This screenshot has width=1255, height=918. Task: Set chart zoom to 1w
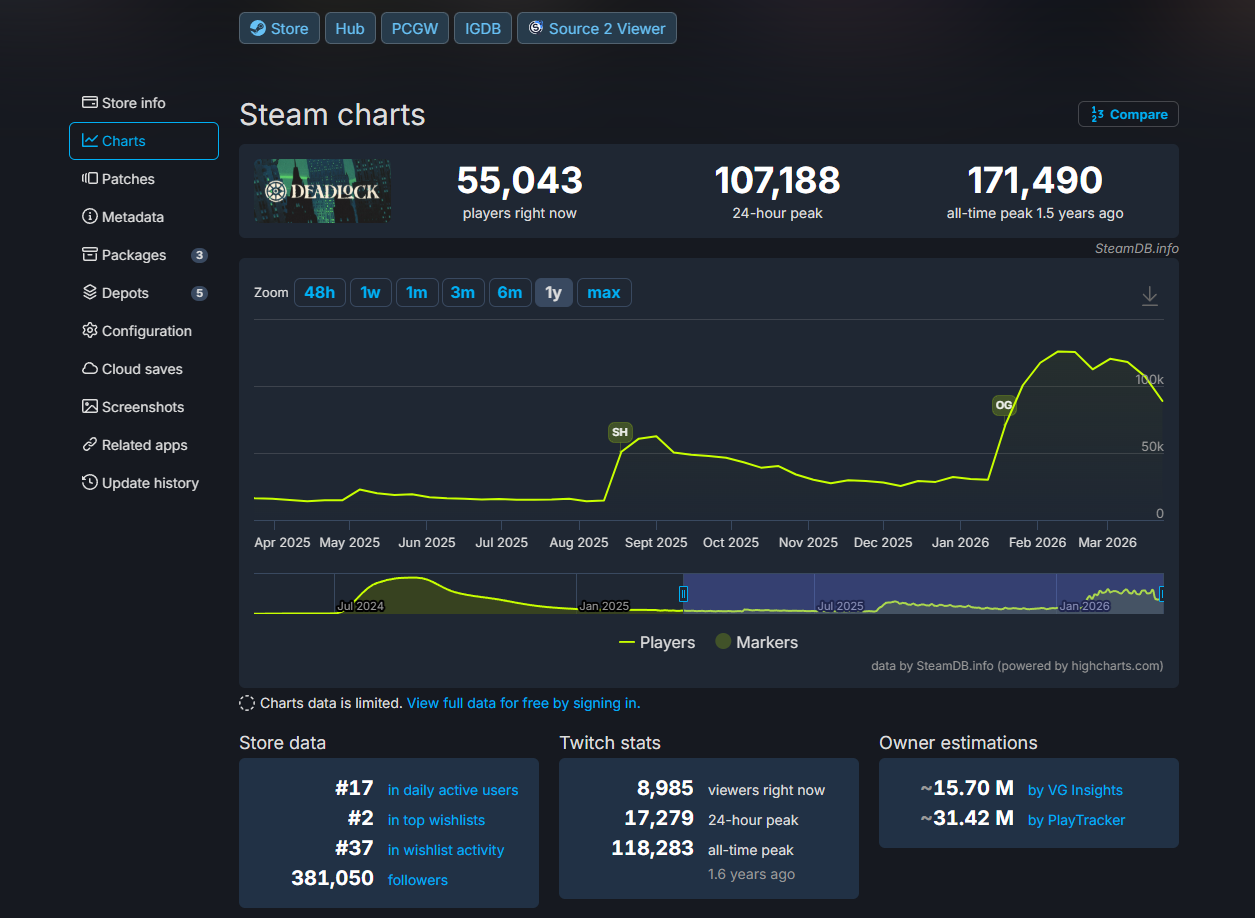(x=370, y=293)
